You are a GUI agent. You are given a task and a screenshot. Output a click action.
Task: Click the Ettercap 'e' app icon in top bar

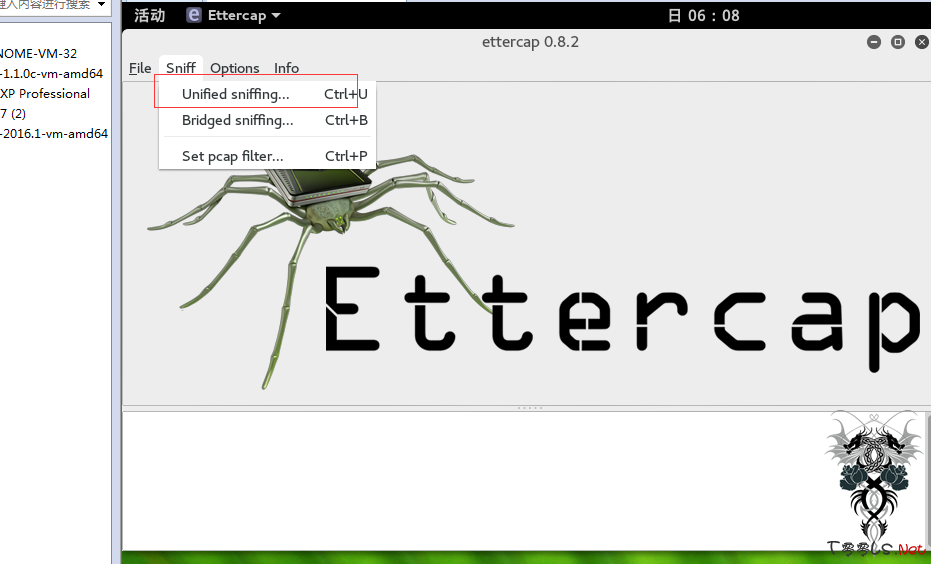click(194, 15)
